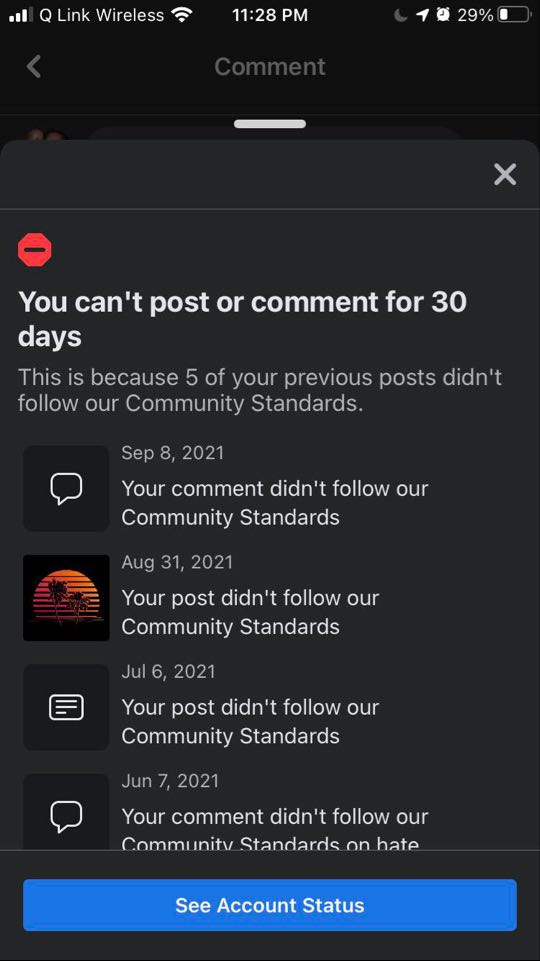This screenshot has width=540, height=961.
Task: Tap the location arrow status icon
Action: [x=422, y=15]
